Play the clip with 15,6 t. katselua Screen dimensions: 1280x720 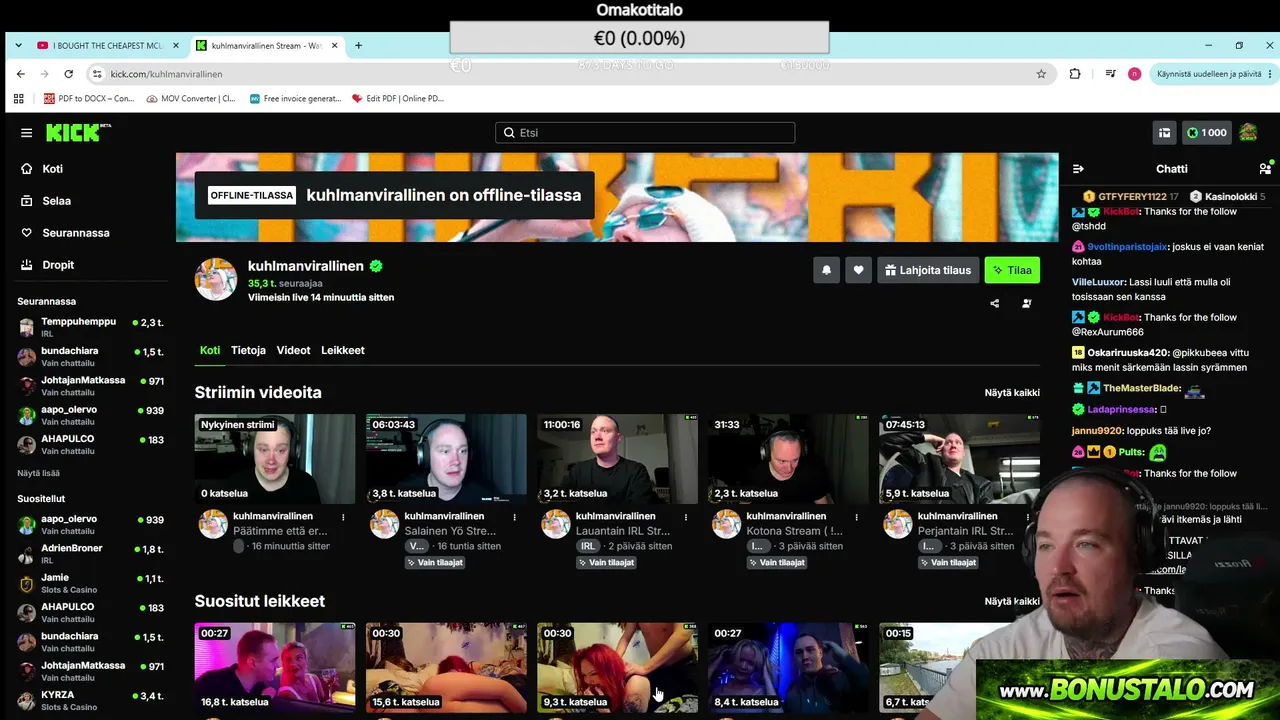click(446, 668)
